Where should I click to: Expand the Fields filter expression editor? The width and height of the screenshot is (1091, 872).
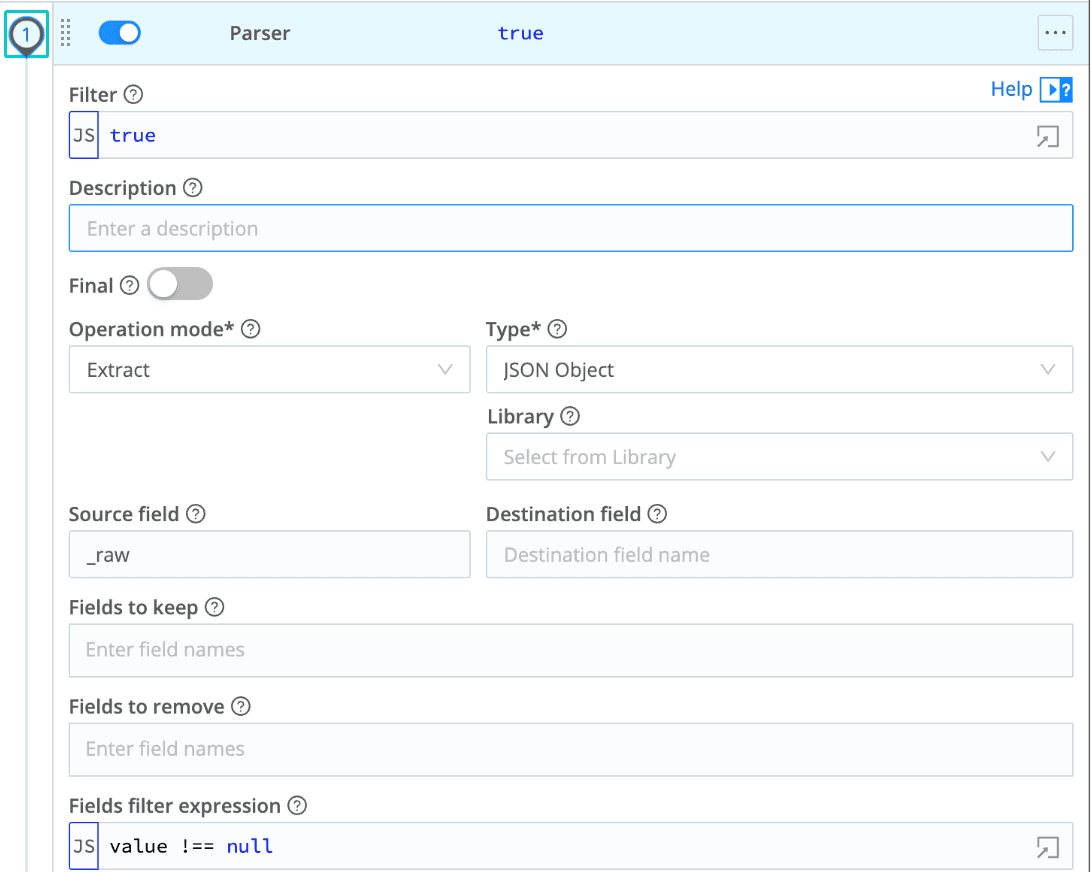(x=1047, y=847)
